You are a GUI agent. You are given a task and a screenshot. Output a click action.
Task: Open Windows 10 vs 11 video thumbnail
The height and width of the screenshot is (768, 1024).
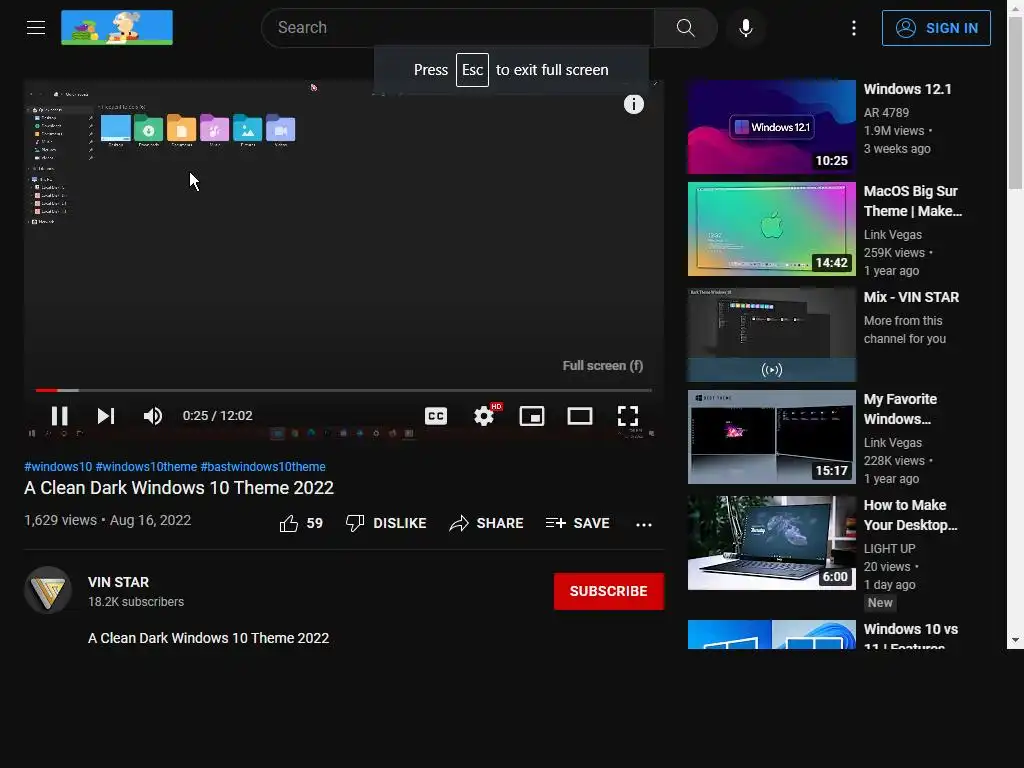[771, 634]
